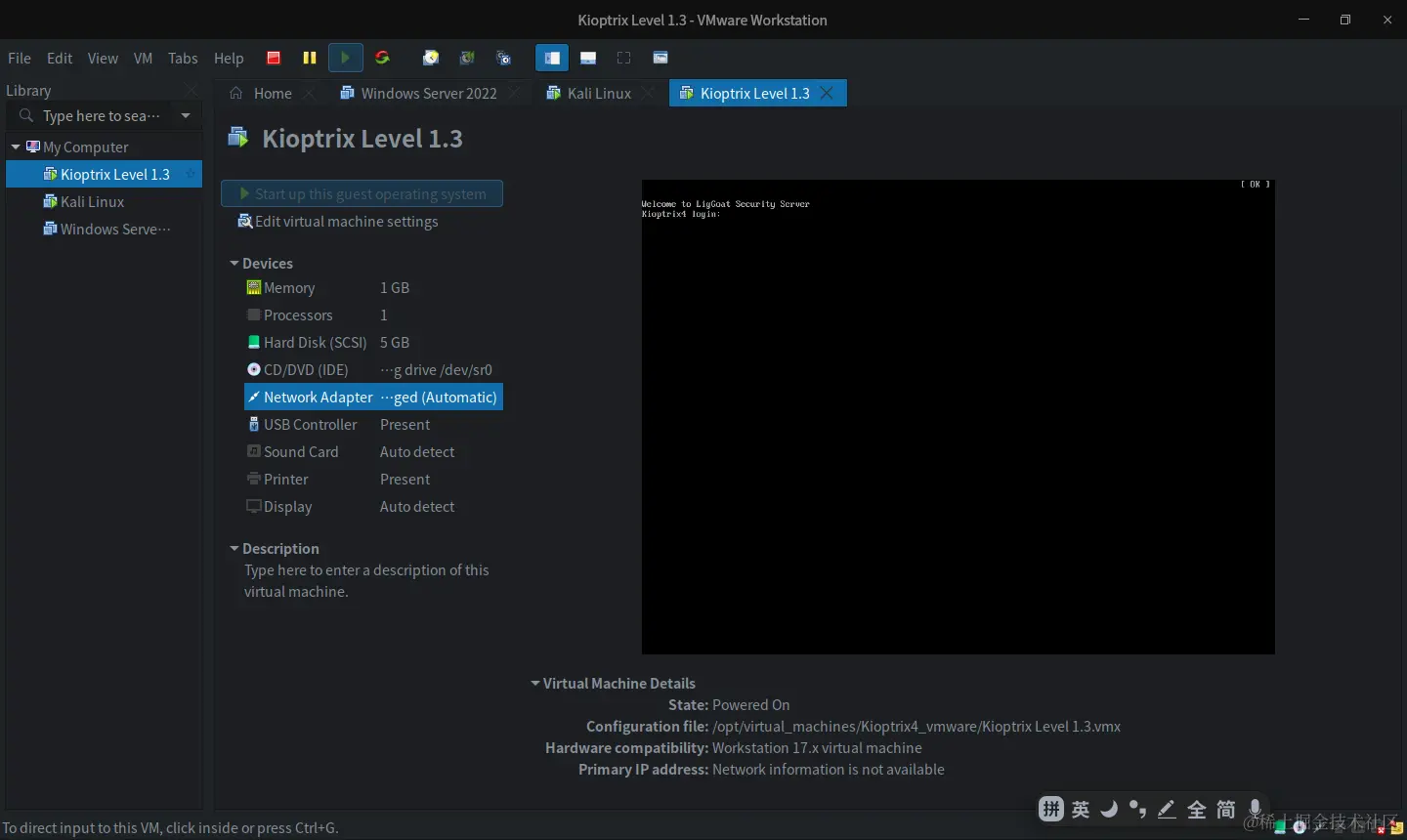Viewport: 1407px width, 840px height.
Task: Revert the VM to its snapshot
Action: (466, 58)
